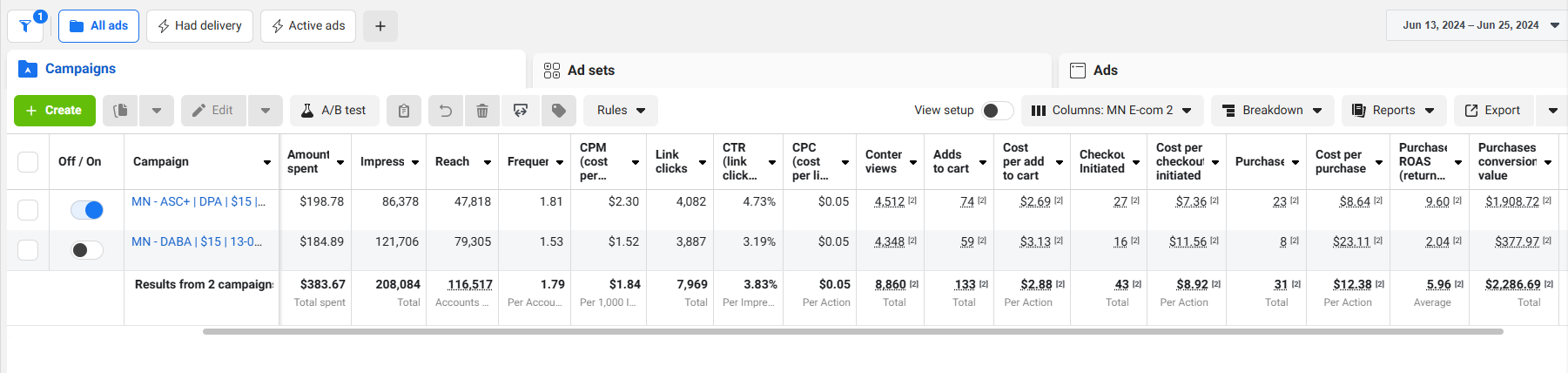Click the plus add view button
This screenshot has width=1568, height=373.
click(x=380, y=26)
